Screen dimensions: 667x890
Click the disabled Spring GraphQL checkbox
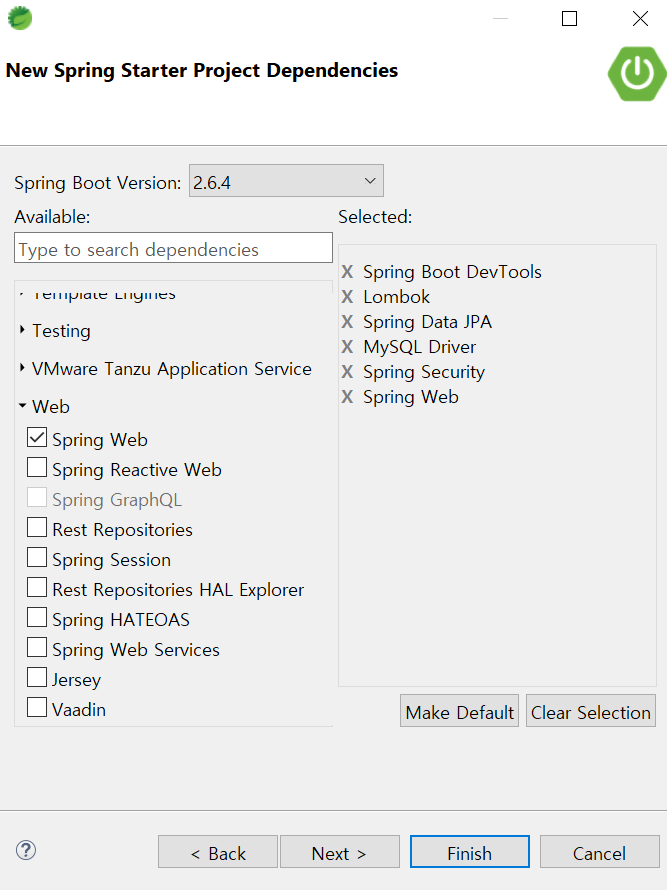[x=37, y=498]
